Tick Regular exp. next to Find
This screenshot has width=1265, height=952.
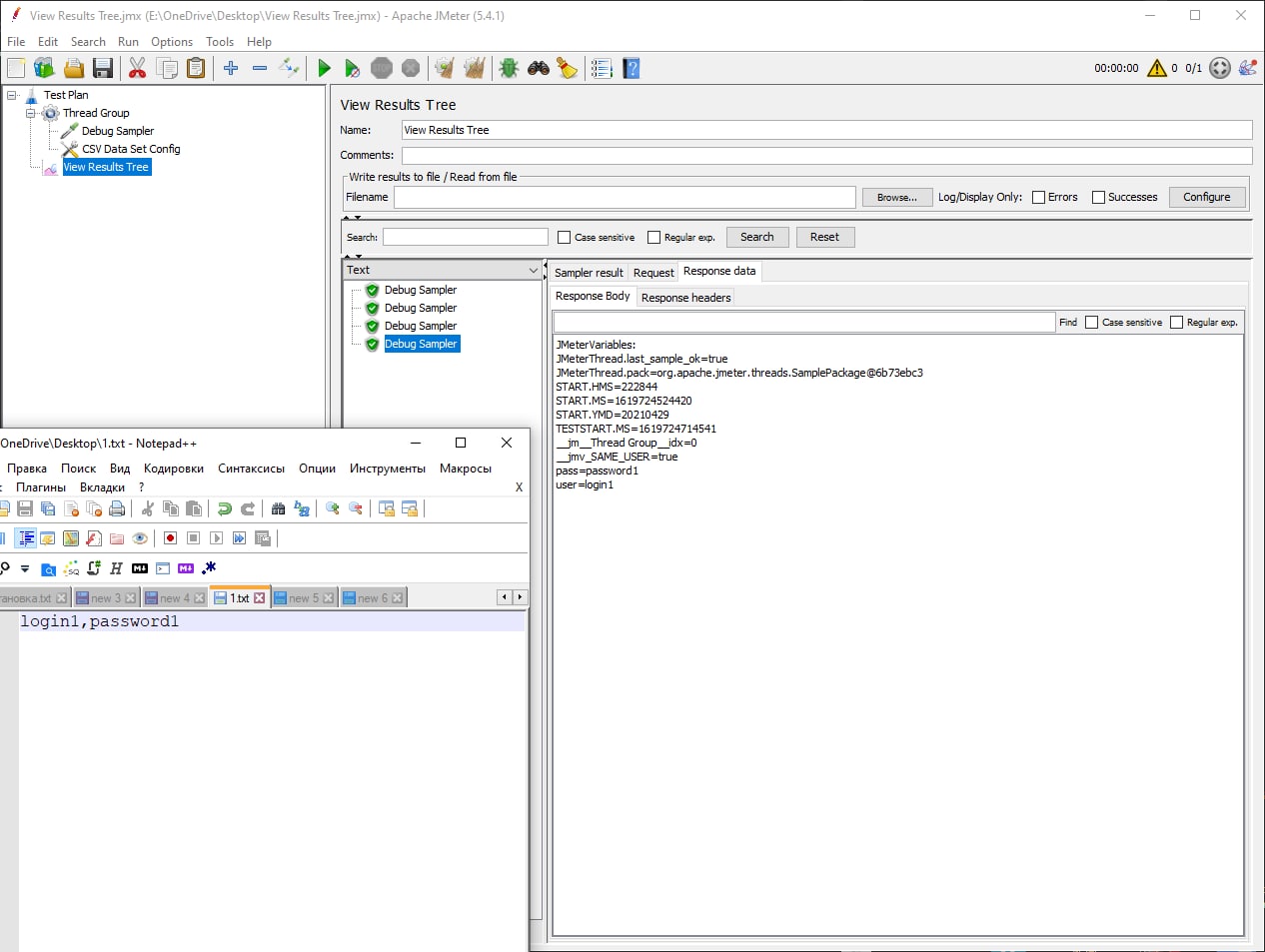click(1176, 322)
